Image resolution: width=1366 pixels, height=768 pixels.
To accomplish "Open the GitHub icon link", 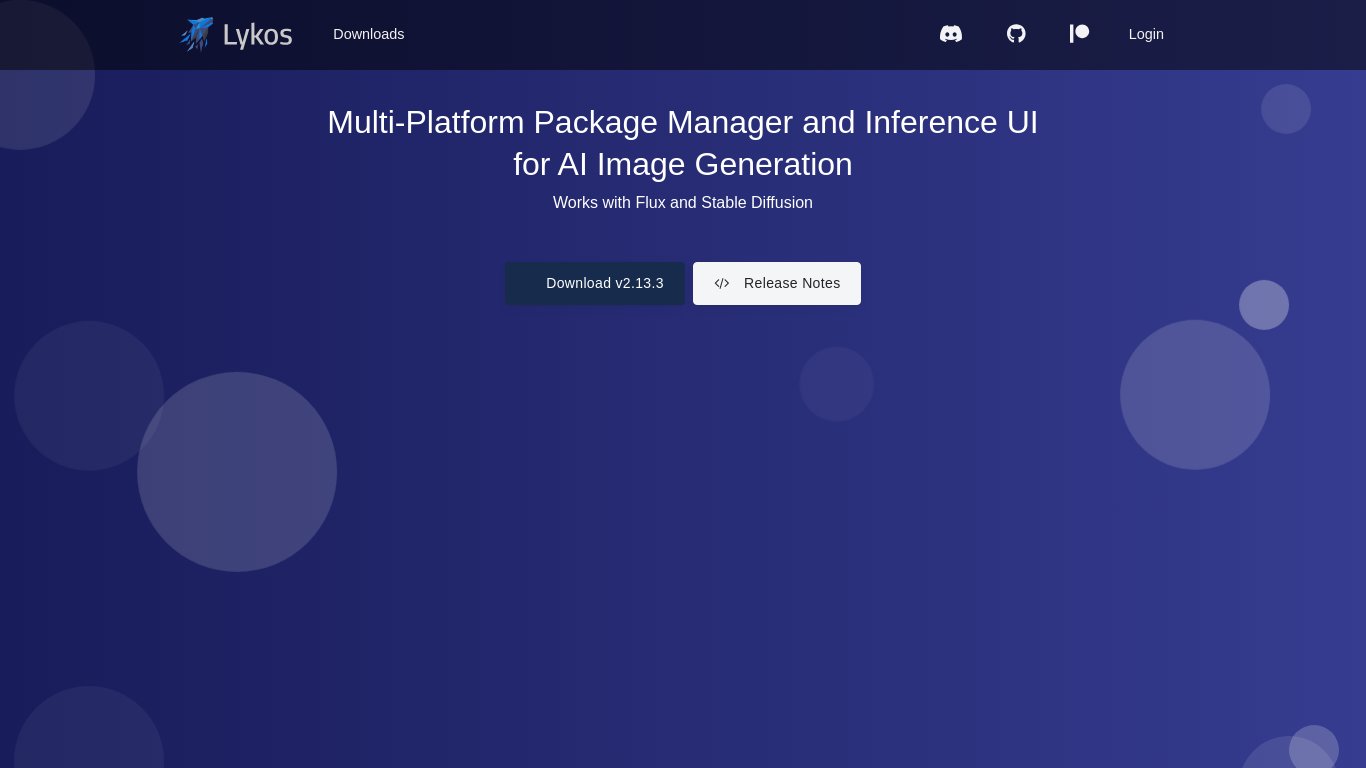I will [x=1016, y=34].
